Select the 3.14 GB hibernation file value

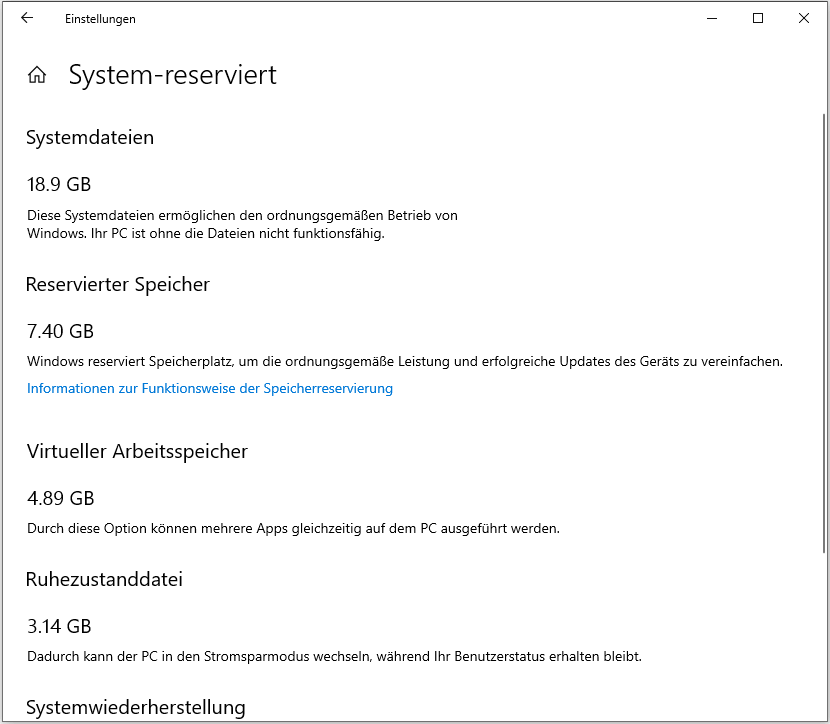click(x=60, y=626)
